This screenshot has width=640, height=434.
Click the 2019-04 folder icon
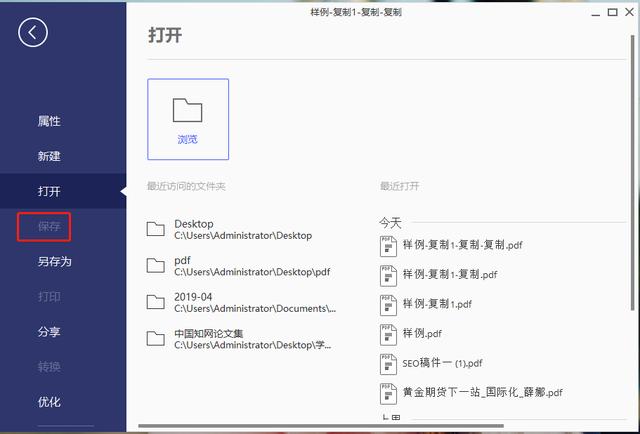[x=156, y=302]
